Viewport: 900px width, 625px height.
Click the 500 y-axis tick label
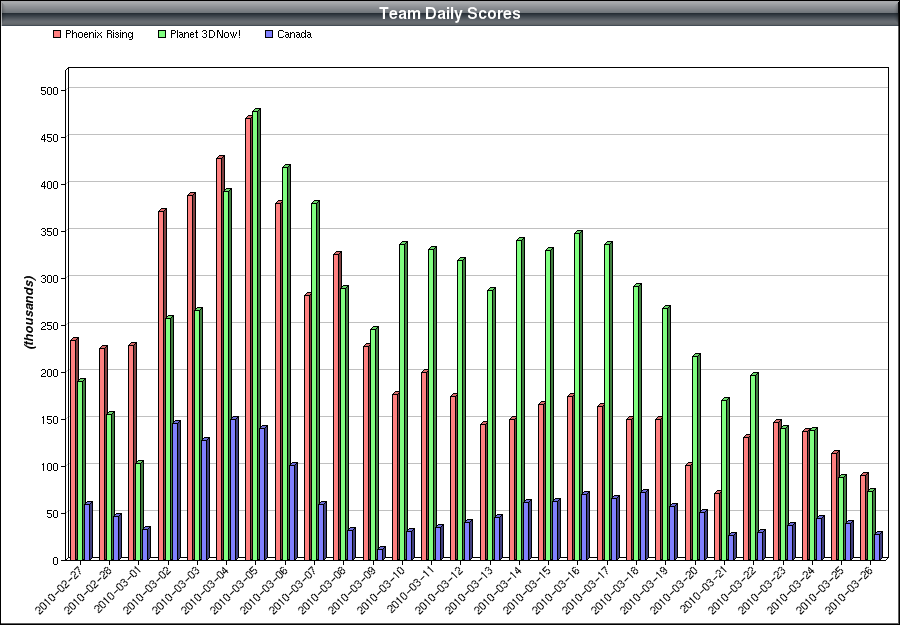tap(49, 91)
